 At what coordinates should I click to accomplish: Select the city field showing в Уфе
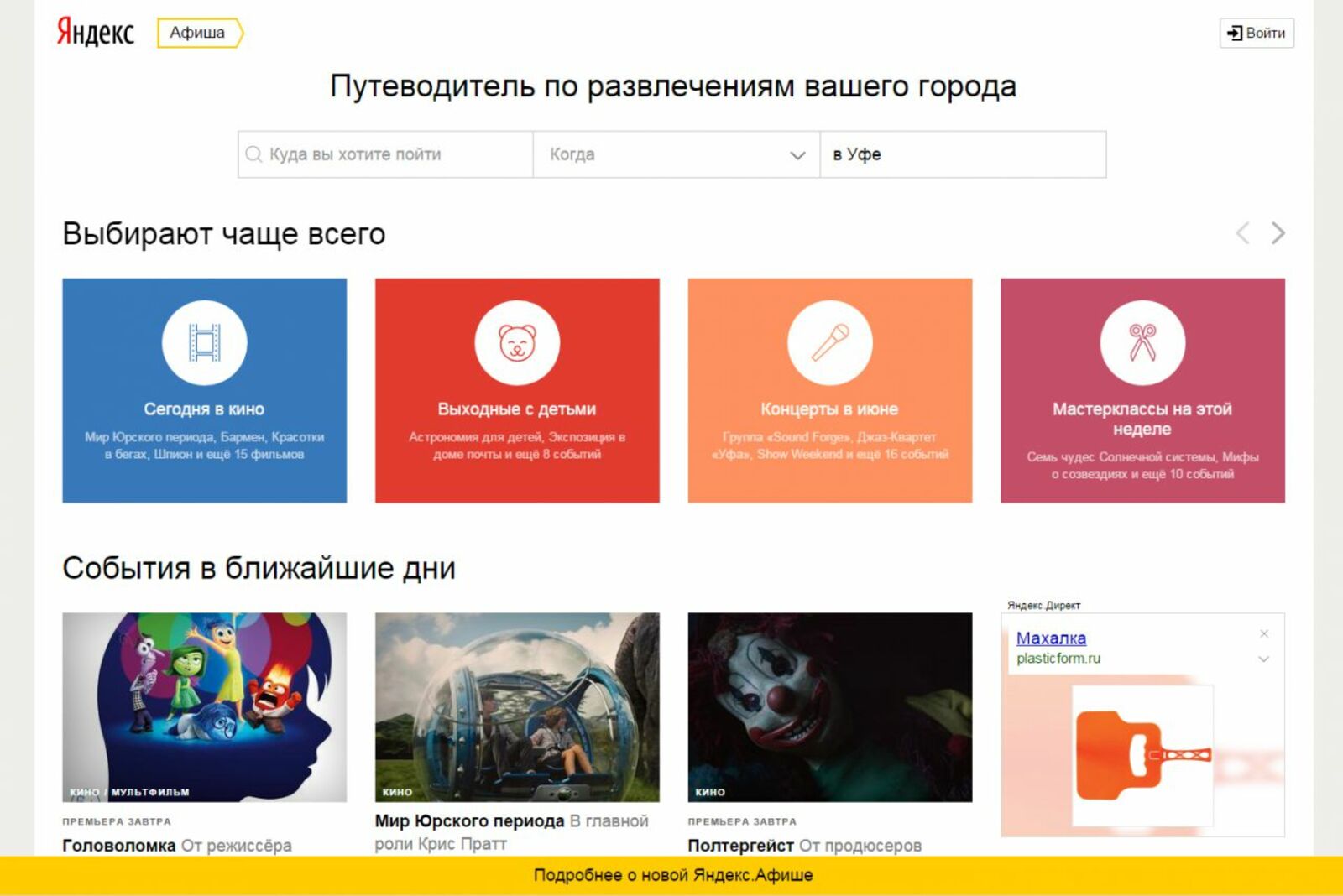coord(963,154)
